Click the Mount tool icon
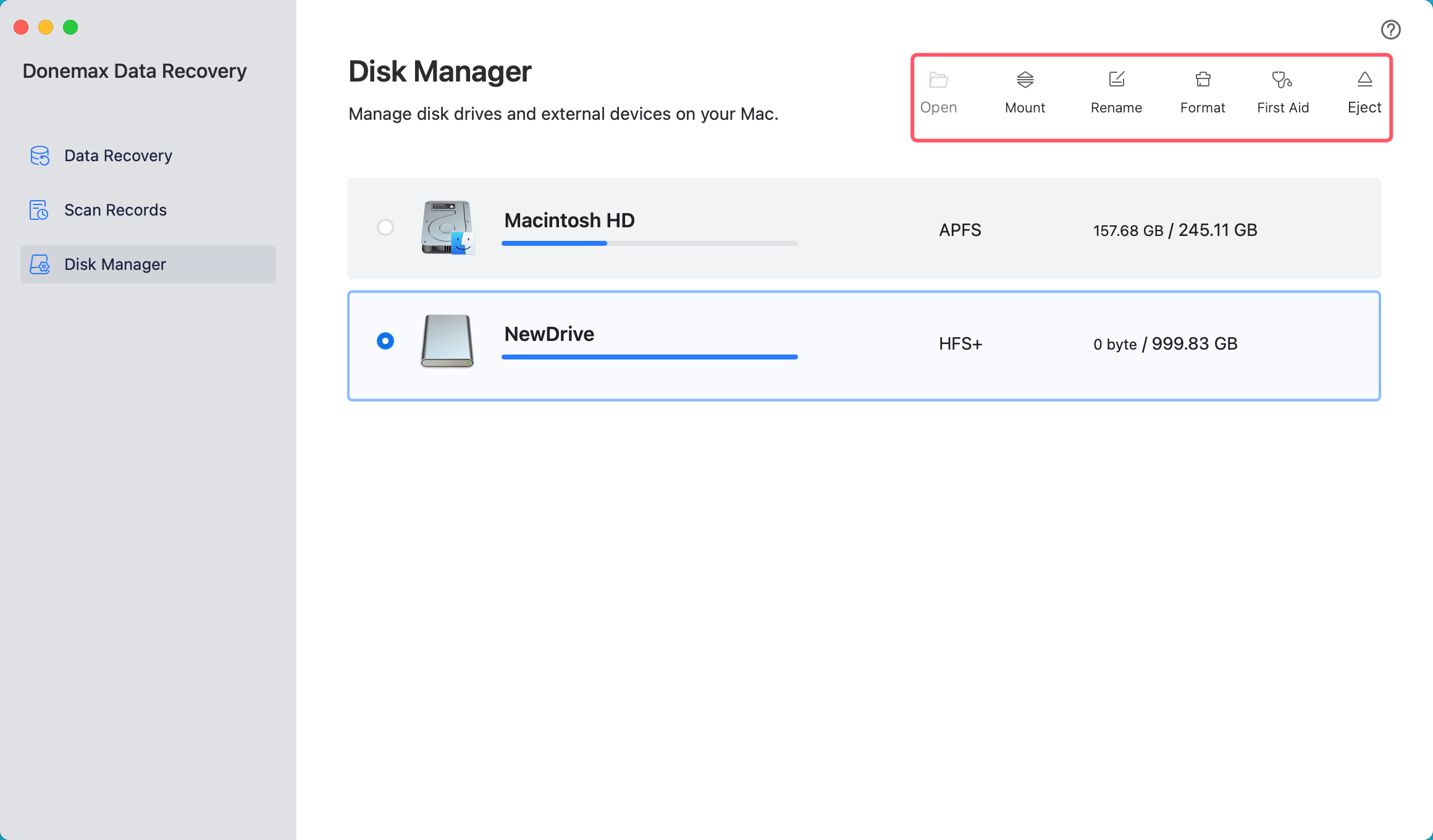This screenshot has width=1433, height=840. coord(1025,80)
